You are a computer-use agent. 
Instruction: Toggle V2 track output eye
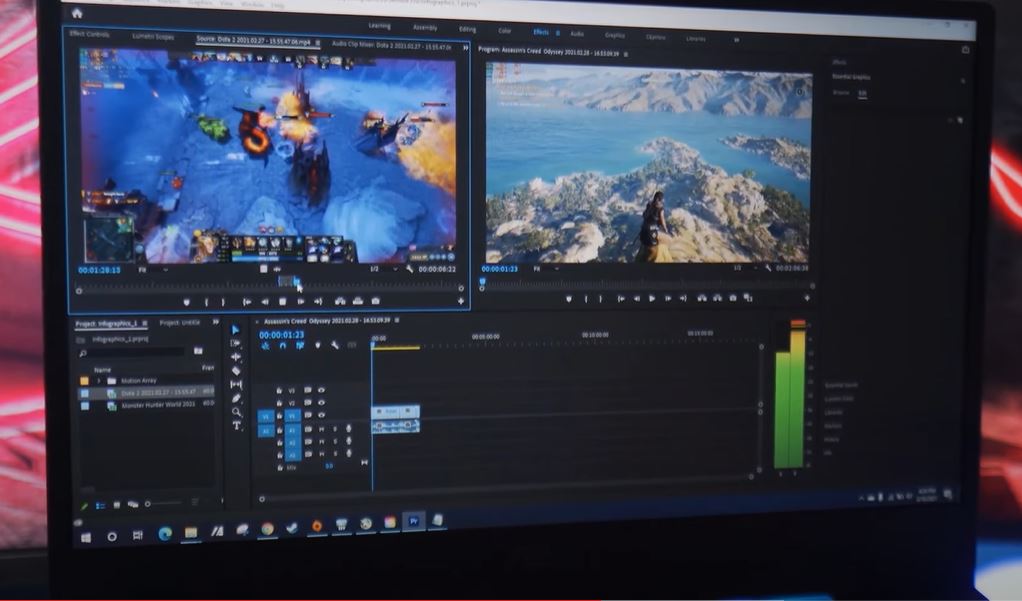321,403
